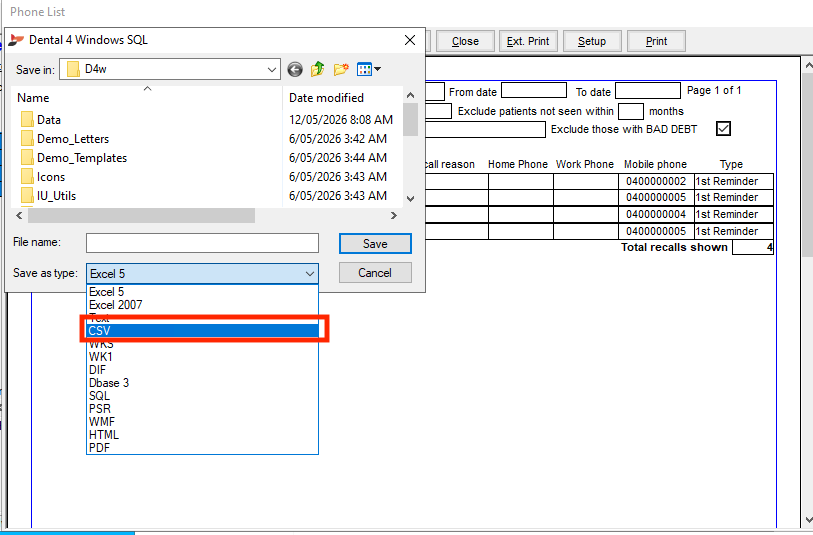Image resolution: width=813 pixels, height=535 pixels.
Task: Toggle Exclude those with BAD DEBT checkbox
Action: (x=723, y=129)
